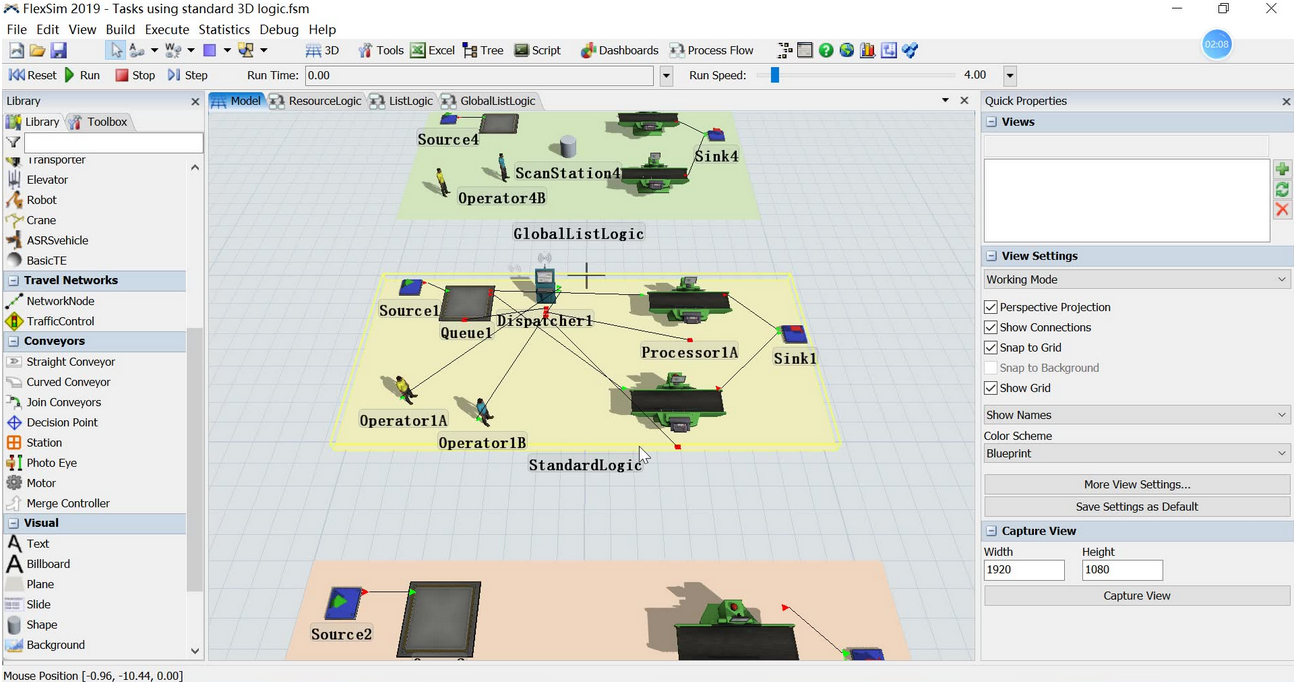
Task: Collapse the Capture View section header
Action: click(991, 531)
